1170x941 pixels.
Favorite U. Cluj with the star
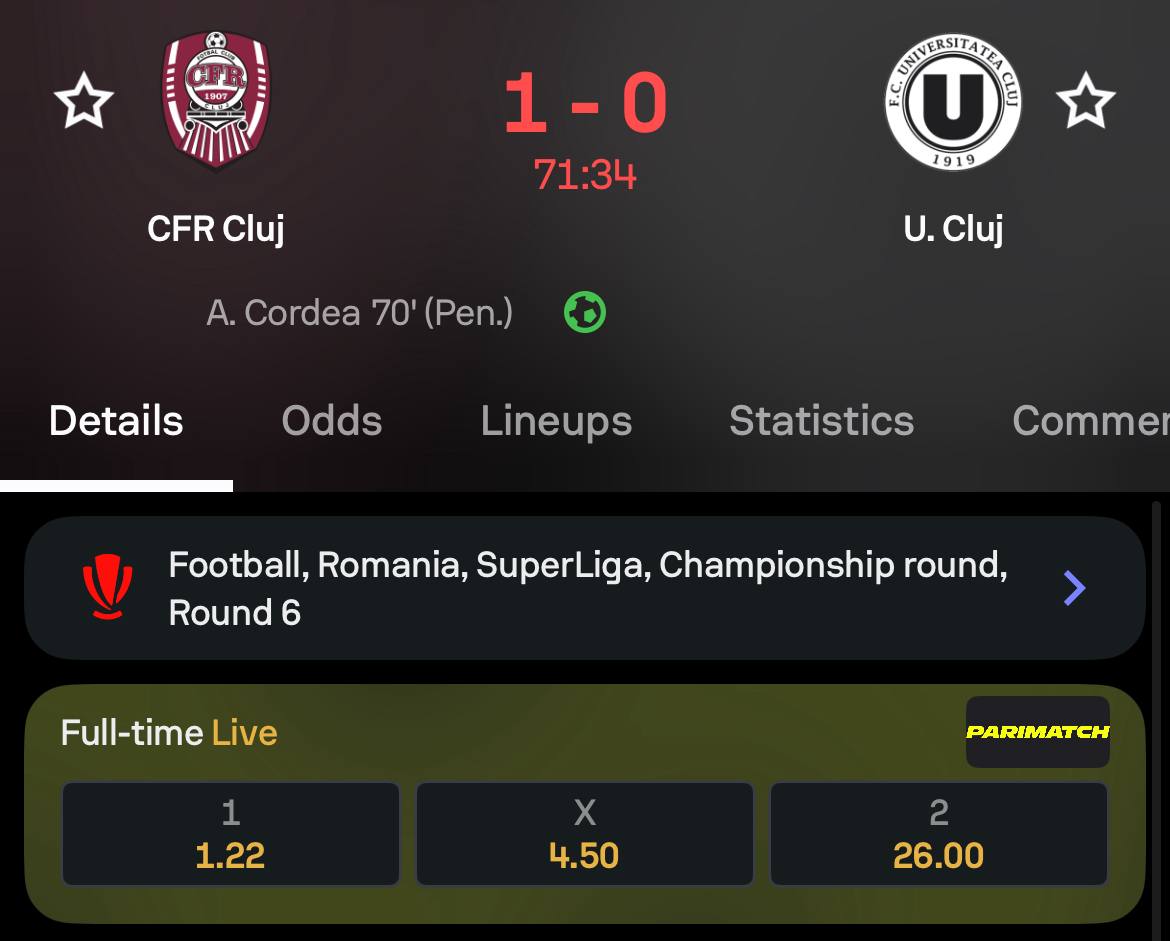tap(1085, 102)
